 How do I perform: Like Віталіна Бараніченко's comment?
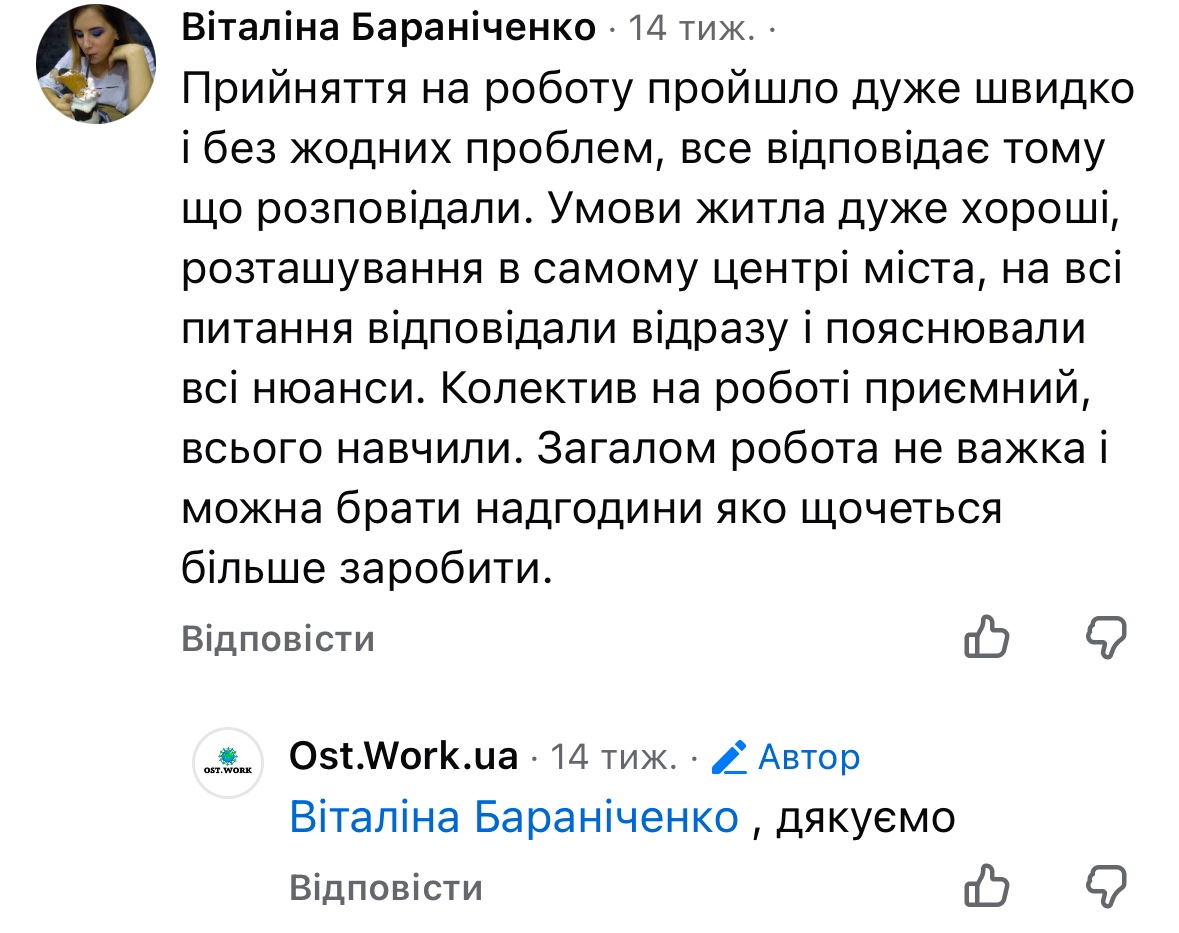[x=985, y=636]
